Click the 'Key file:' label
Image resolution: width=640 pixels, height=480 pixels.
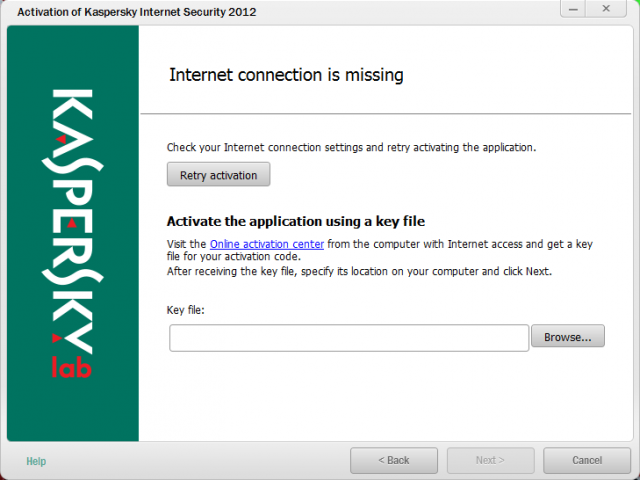coord(185,310)
